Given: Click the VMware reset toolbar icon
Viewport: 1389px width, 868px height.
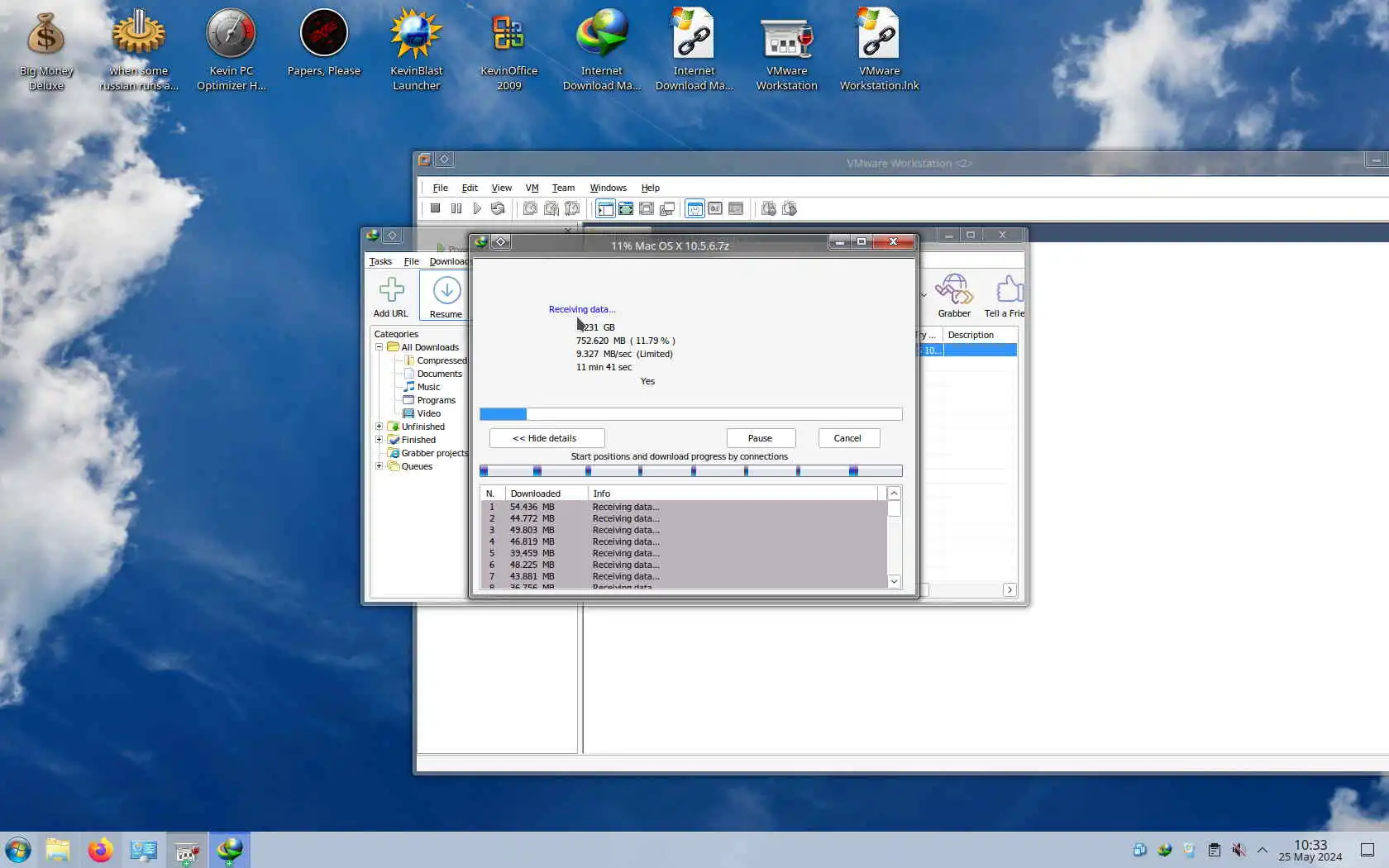Looking at the screenshot, I should point(498,208).
